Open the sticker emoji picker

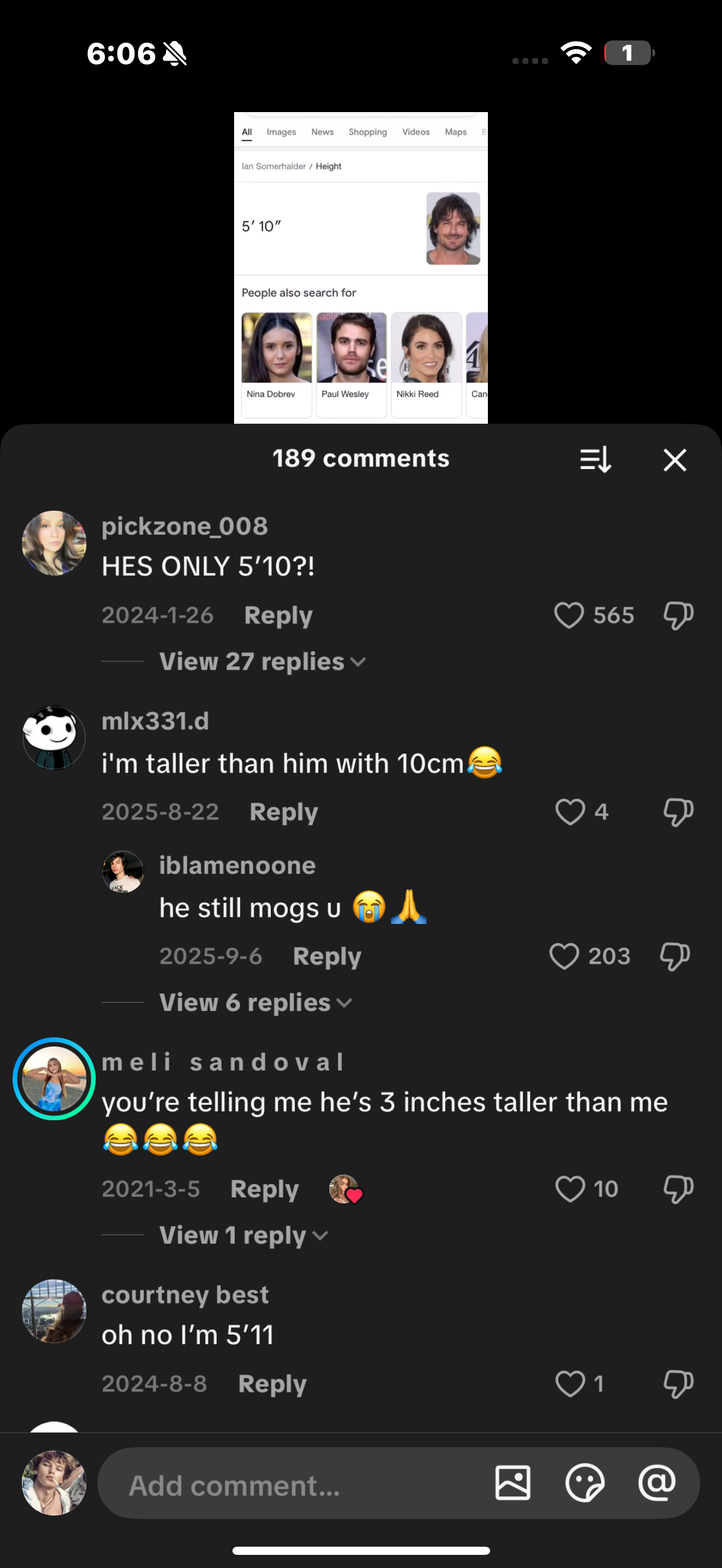click(584, 1483)
